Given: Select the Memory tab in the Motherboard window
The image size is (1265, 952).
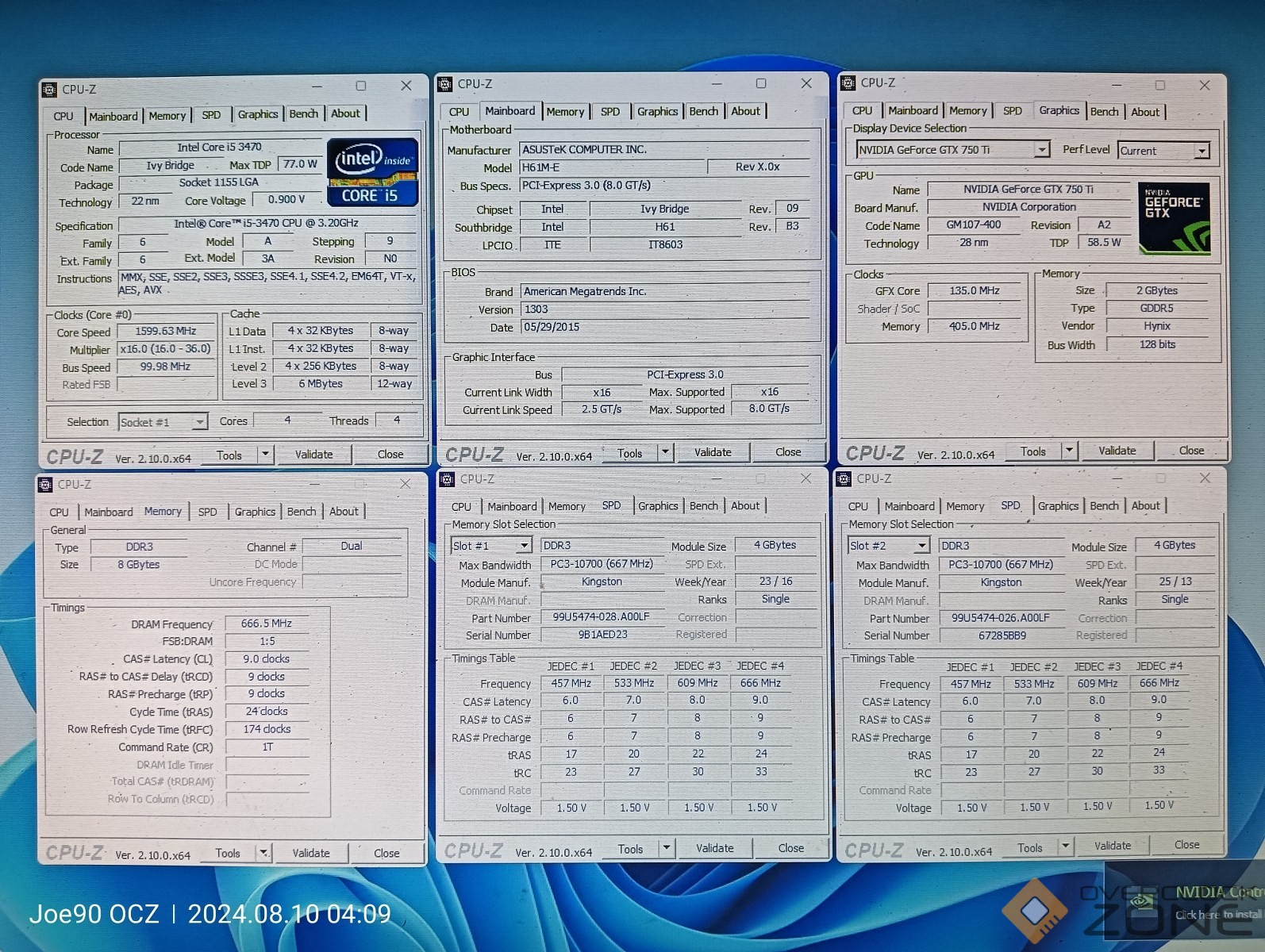Looking at the screenshot, I should [x=565, y=112].
